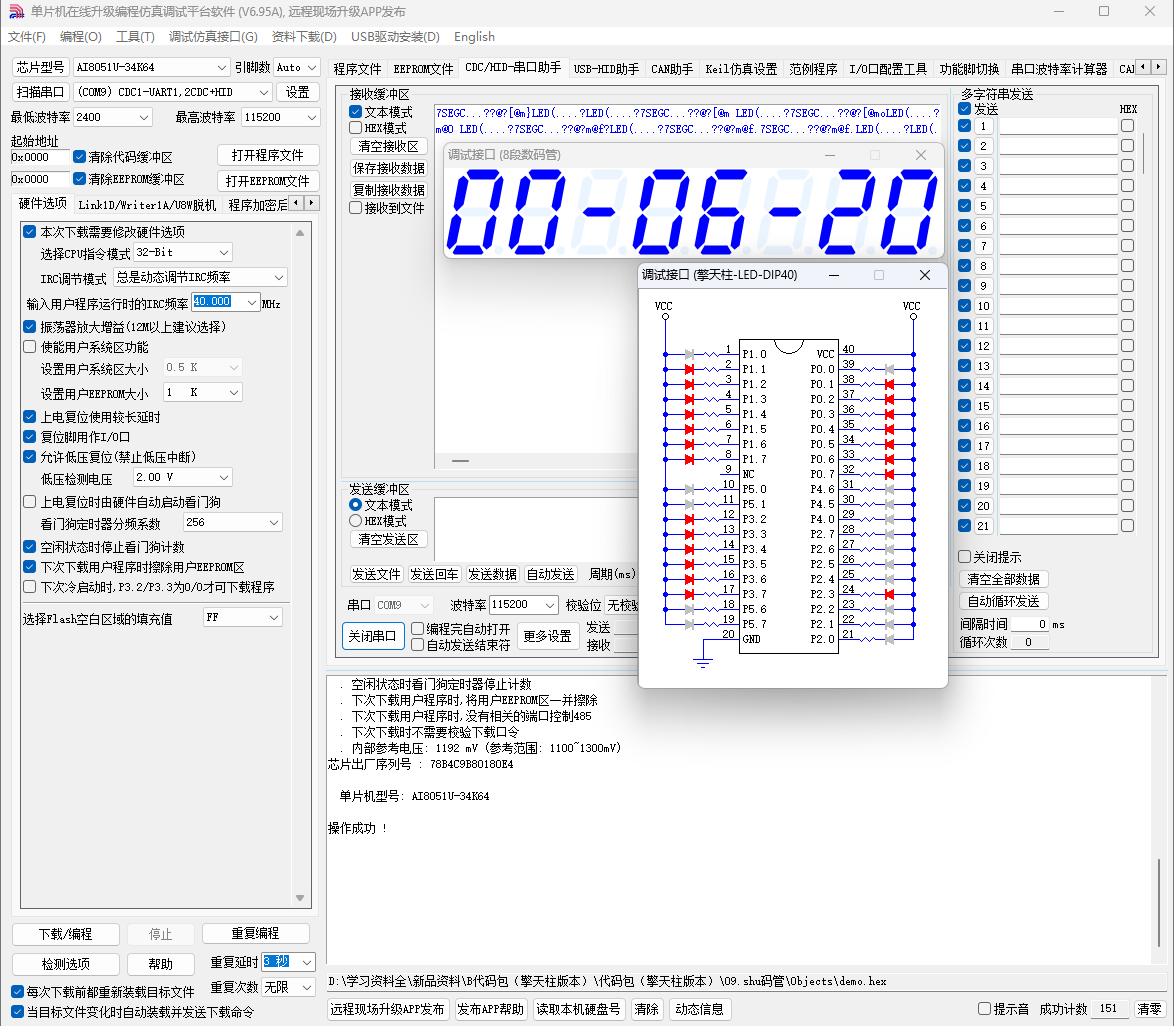Image resolution: width=1174 pixels, height=1026 pixels.
Task: Click the 下载/编程 button
Action: point(66,934)
